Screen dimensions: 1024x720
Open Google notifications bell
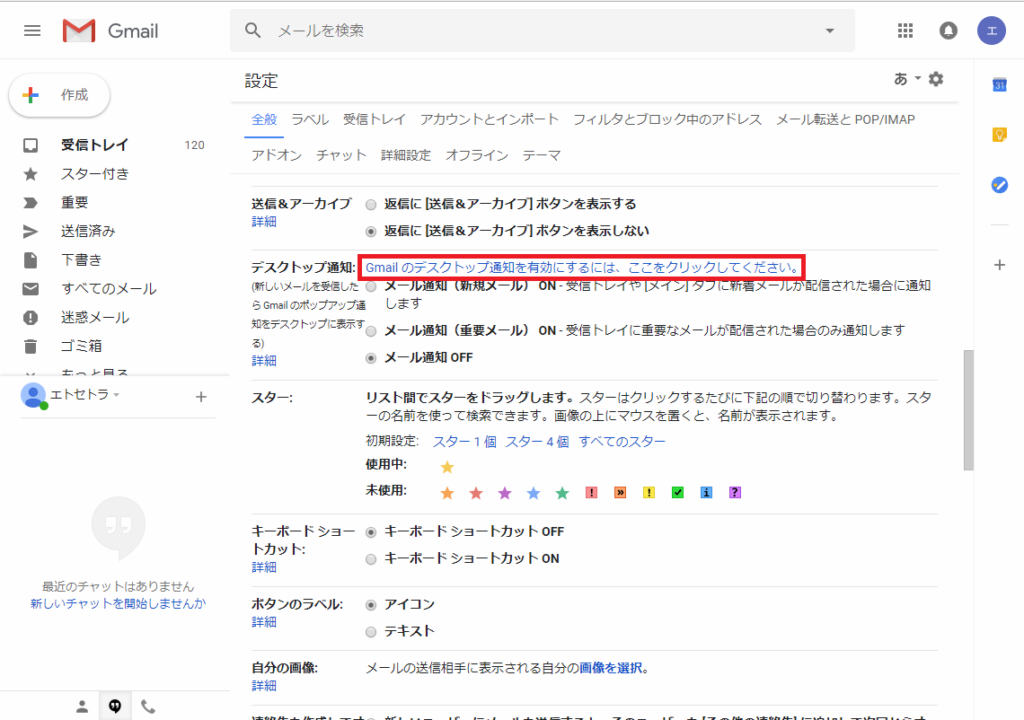tap(948, 30)
